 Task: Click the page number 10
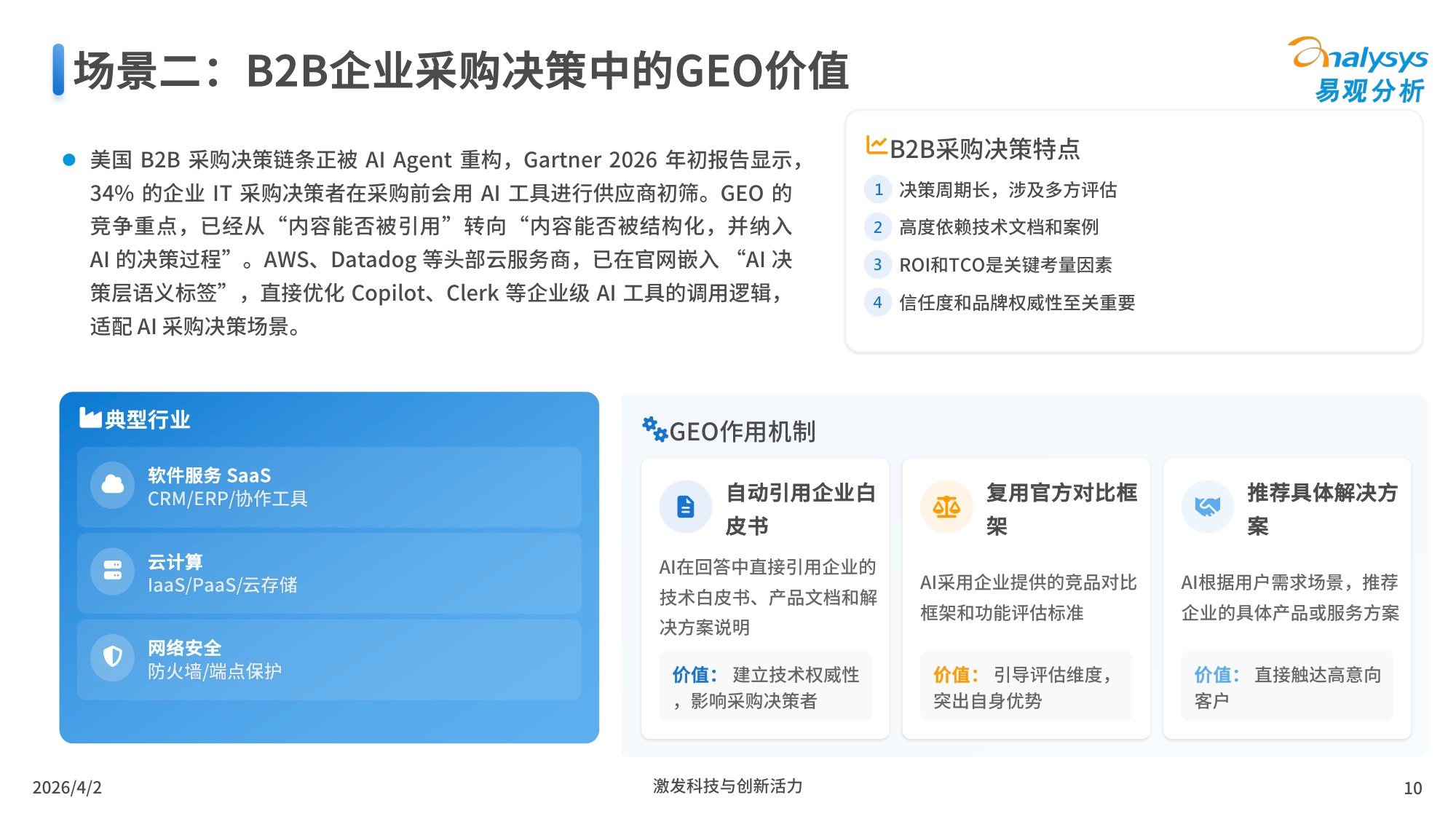click(x=1413, y=788)
